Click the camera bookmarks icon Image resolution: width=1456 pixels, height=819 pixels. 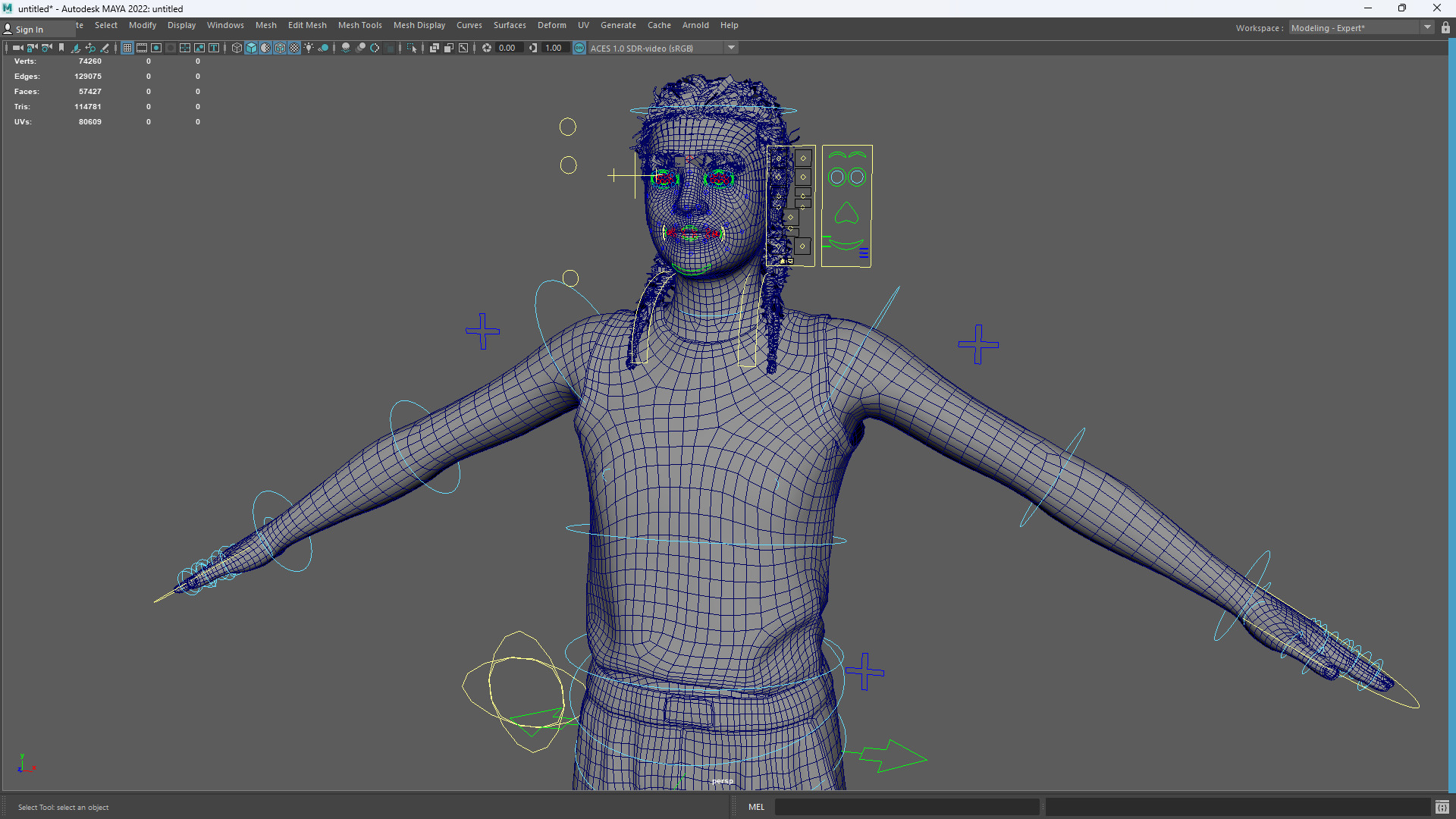[x=61, y=48]
